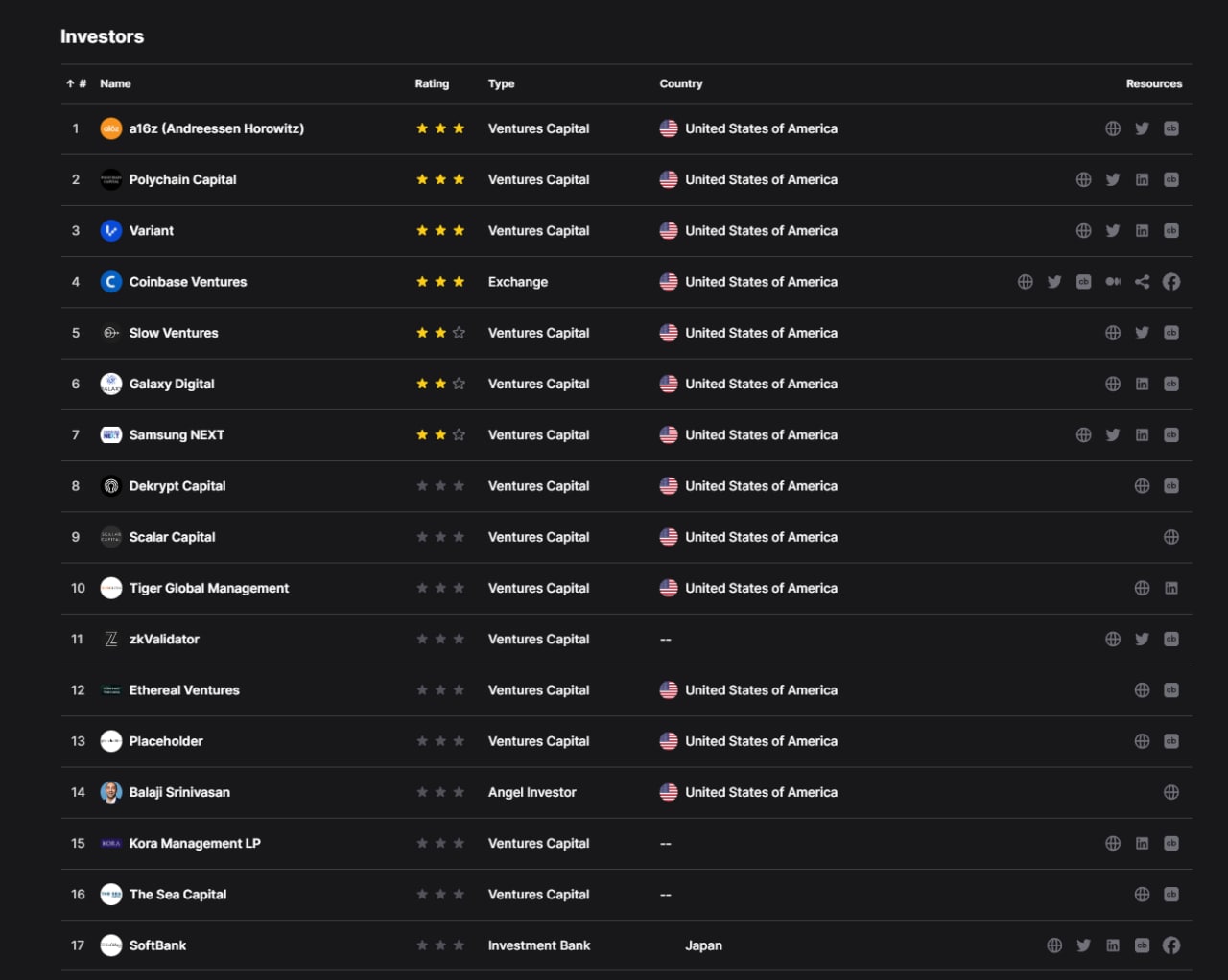Open Galaxy Digital investor link
The width and height of the screenshot is (1228, 980).
point(172,384)
